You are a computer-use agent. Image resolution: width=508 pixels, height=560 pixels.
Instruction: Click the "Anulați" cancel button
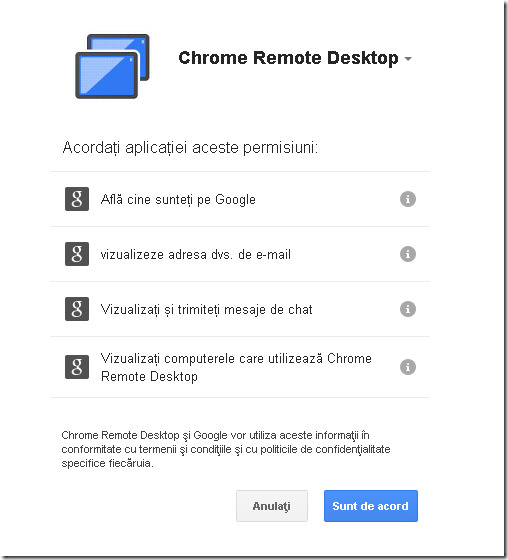[272, 506]
